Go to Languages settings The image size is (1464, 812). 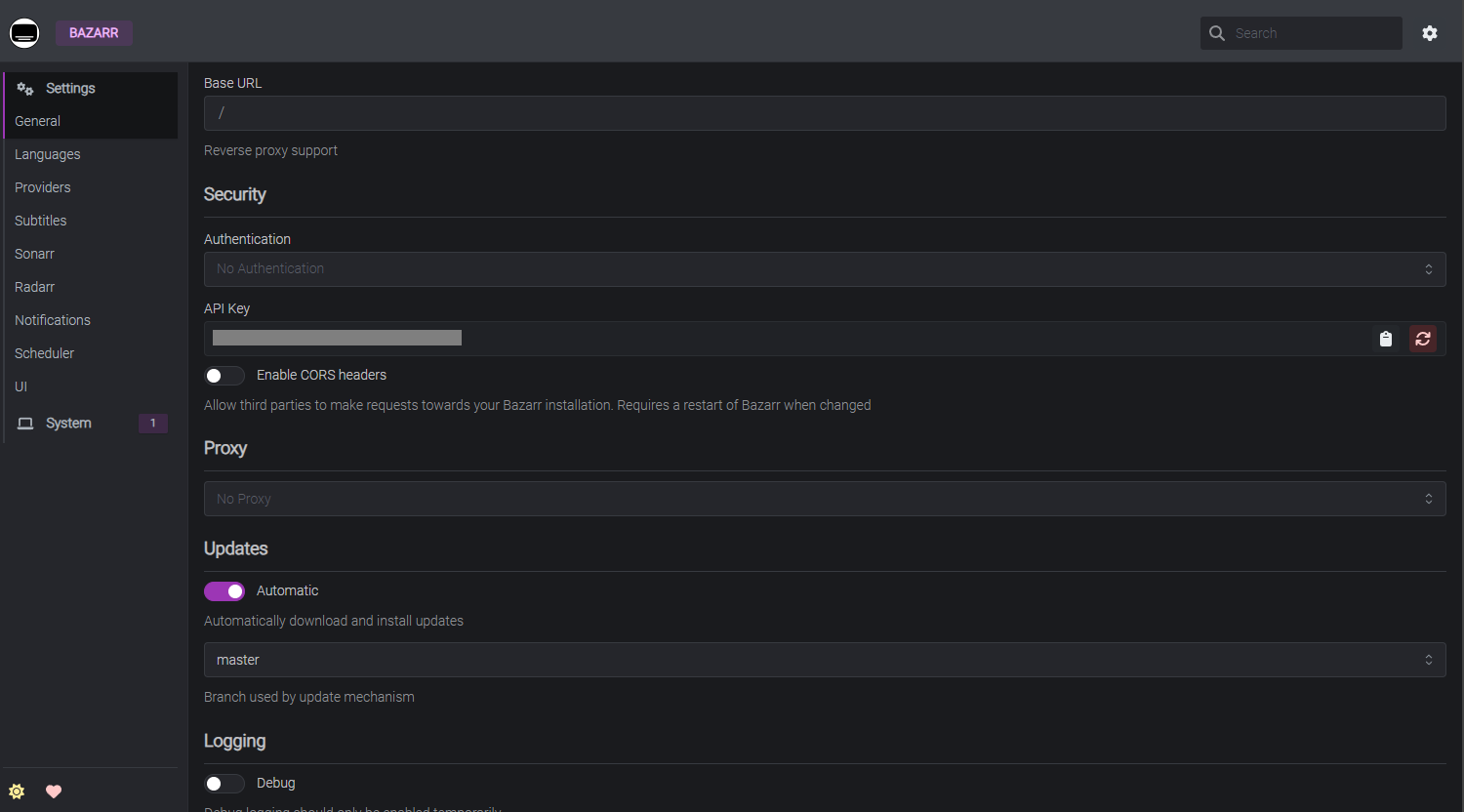[48, 154]
